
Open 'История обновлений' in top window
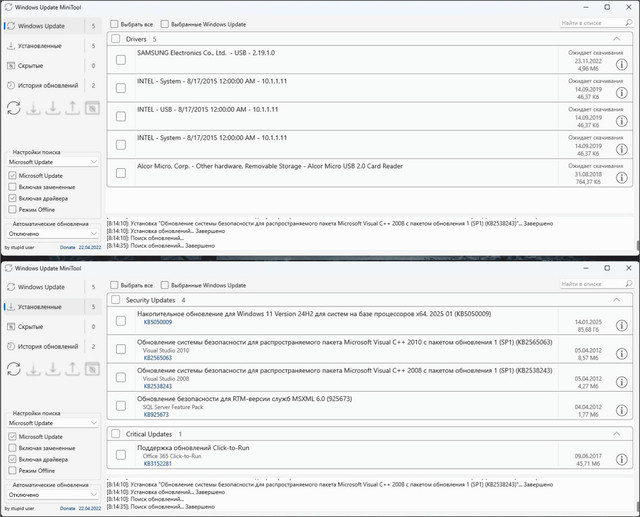pyautogui.click(x=52, y=85)
